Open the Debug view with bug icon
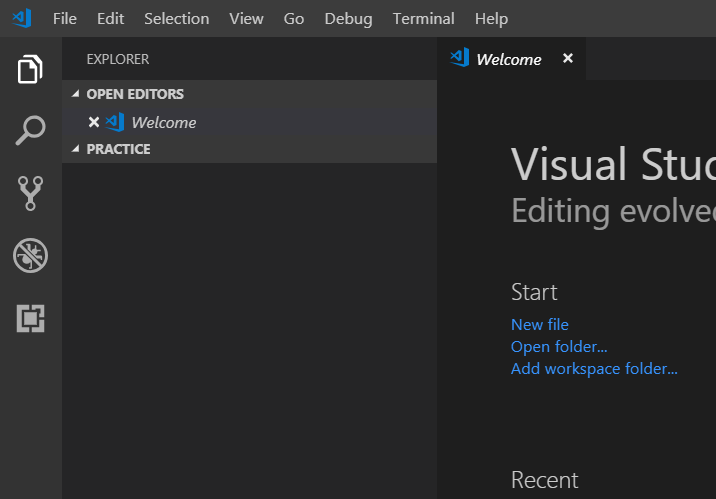This screenshot has height=499, width=716. click(x=30, y=255)
